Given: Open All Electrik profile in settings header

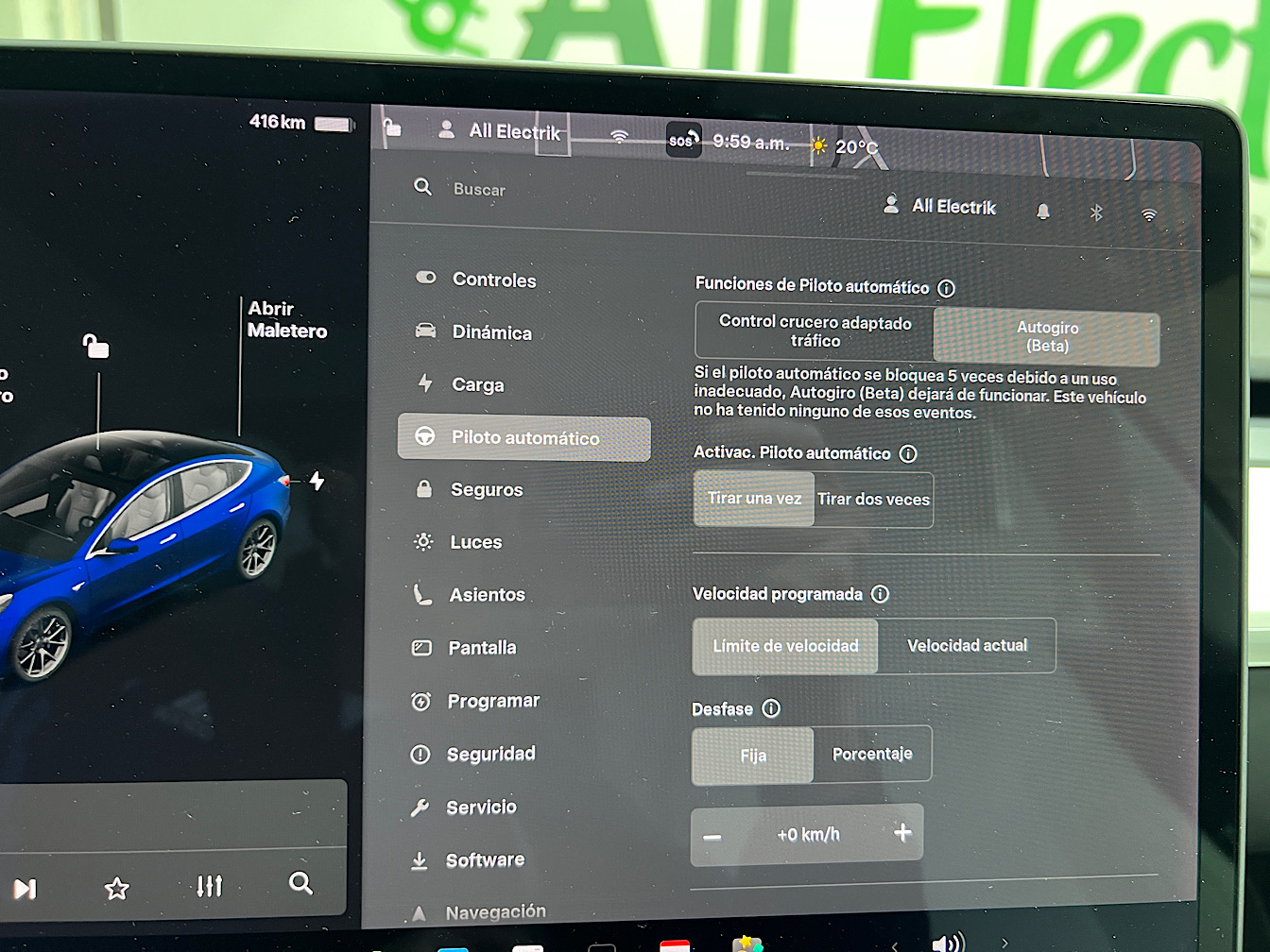Looking at the screenshot, I should point(940,206).
